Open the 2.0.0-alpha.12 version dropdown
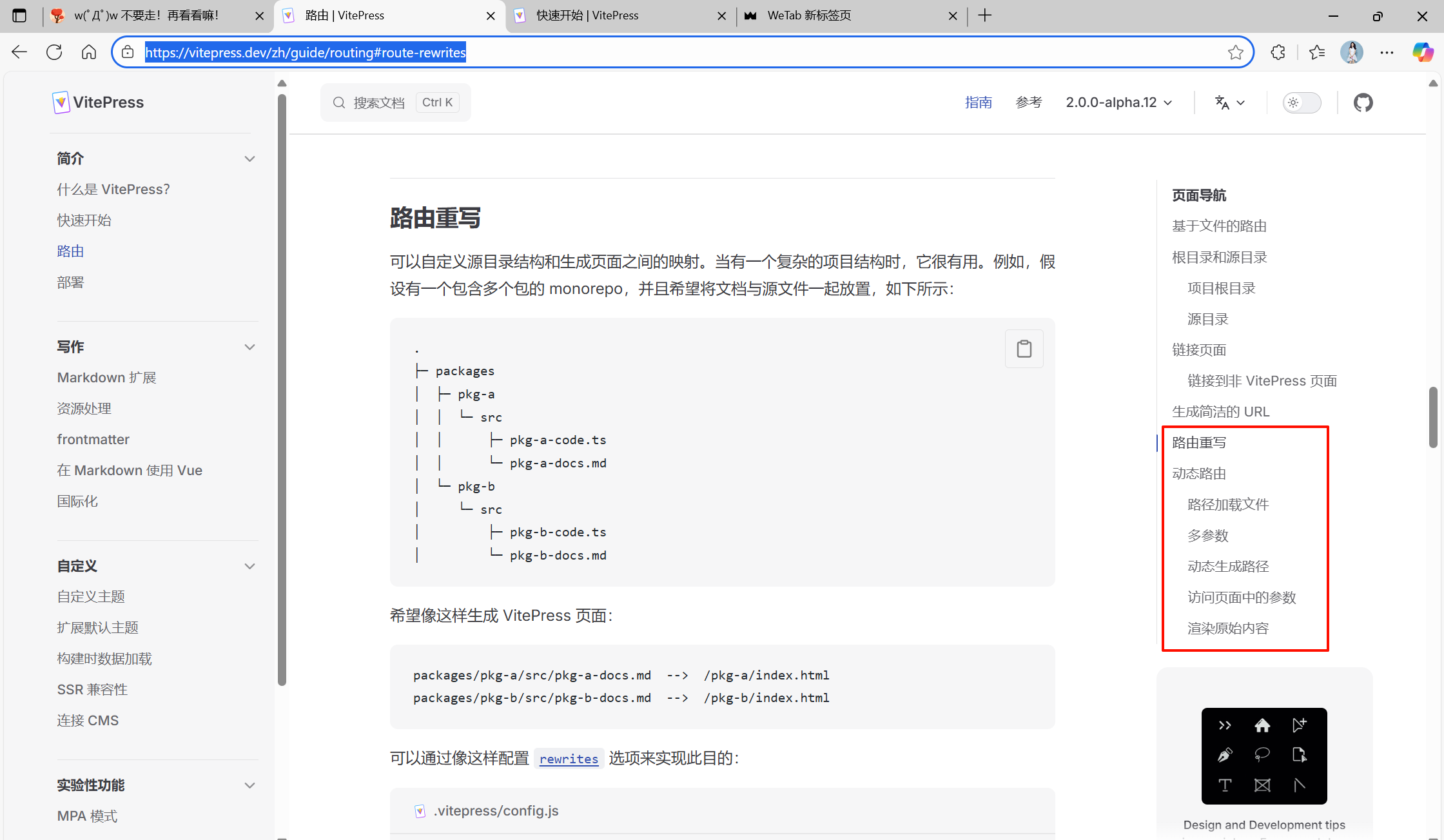 click(1118, 102)
